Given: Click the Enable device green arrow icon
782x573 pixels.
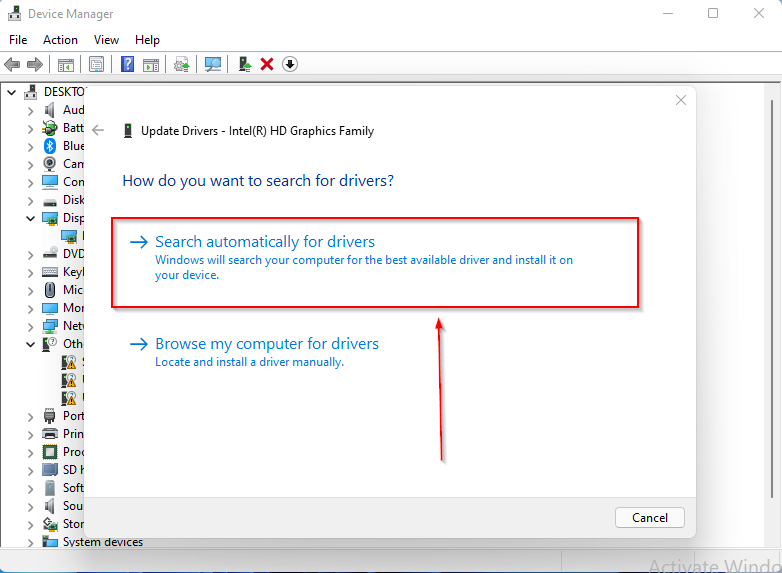Looking at the screenshot, I should pos(244,64).
